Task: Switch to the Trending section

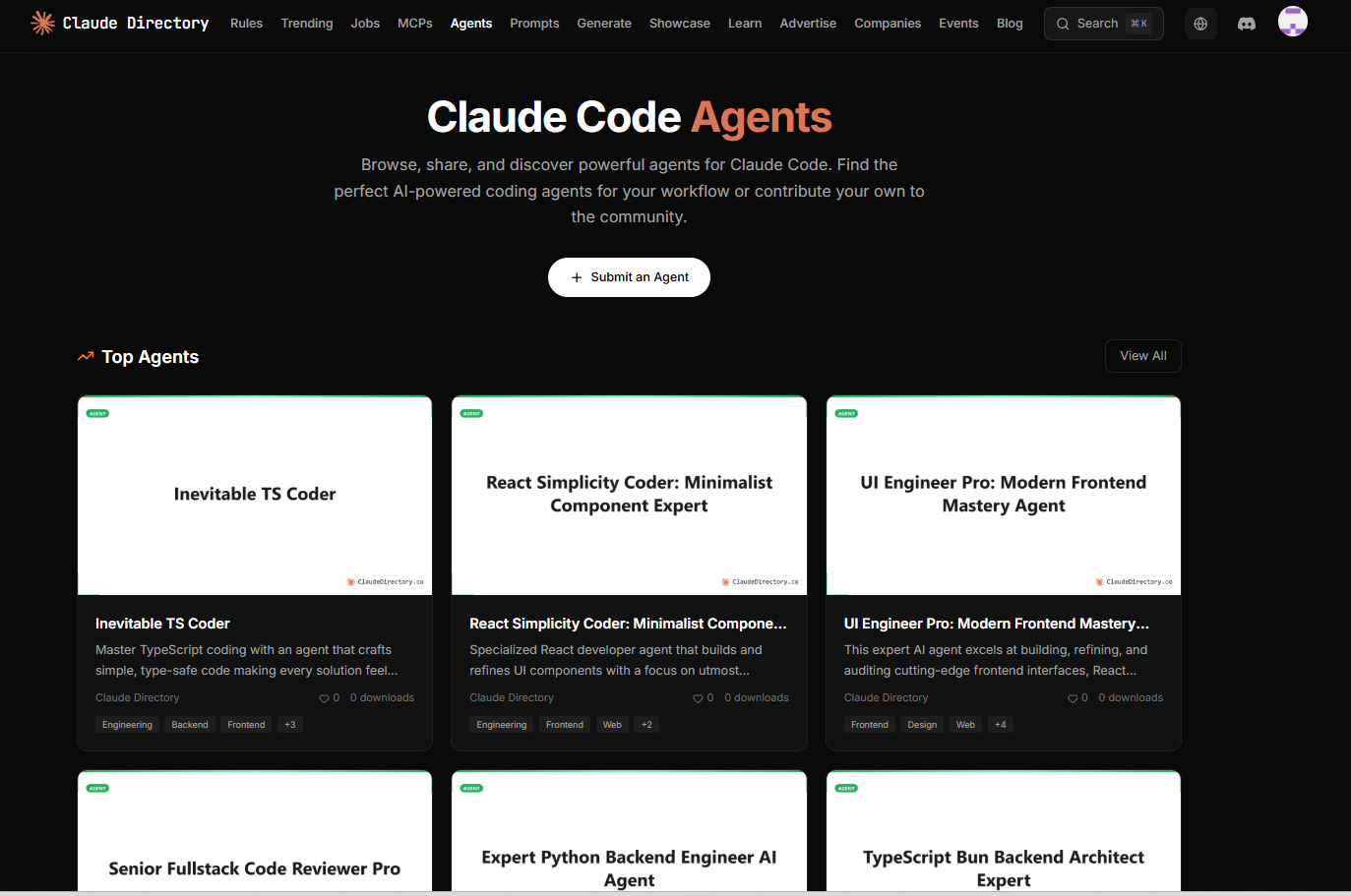Action: [306, 23]
